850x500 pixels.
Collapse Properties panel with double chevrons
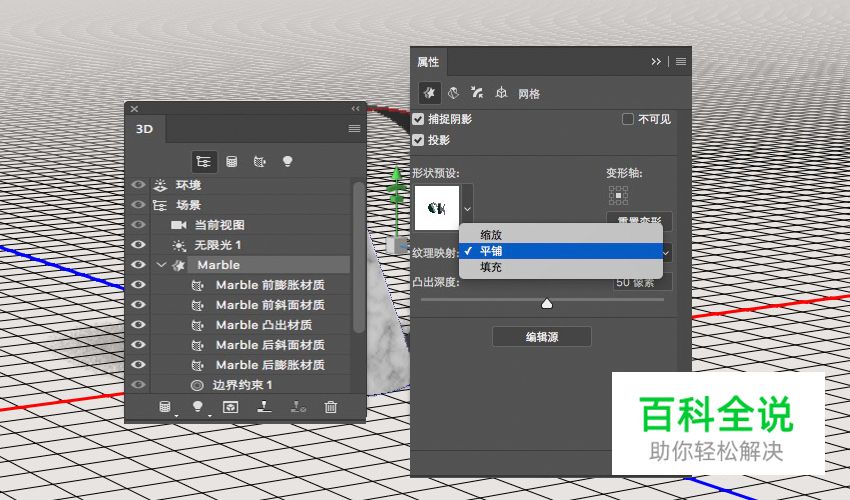(656, 62)
